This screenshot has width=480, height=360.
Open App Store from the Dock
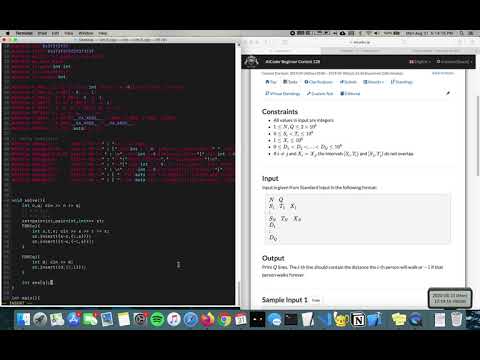pos(74,319)
